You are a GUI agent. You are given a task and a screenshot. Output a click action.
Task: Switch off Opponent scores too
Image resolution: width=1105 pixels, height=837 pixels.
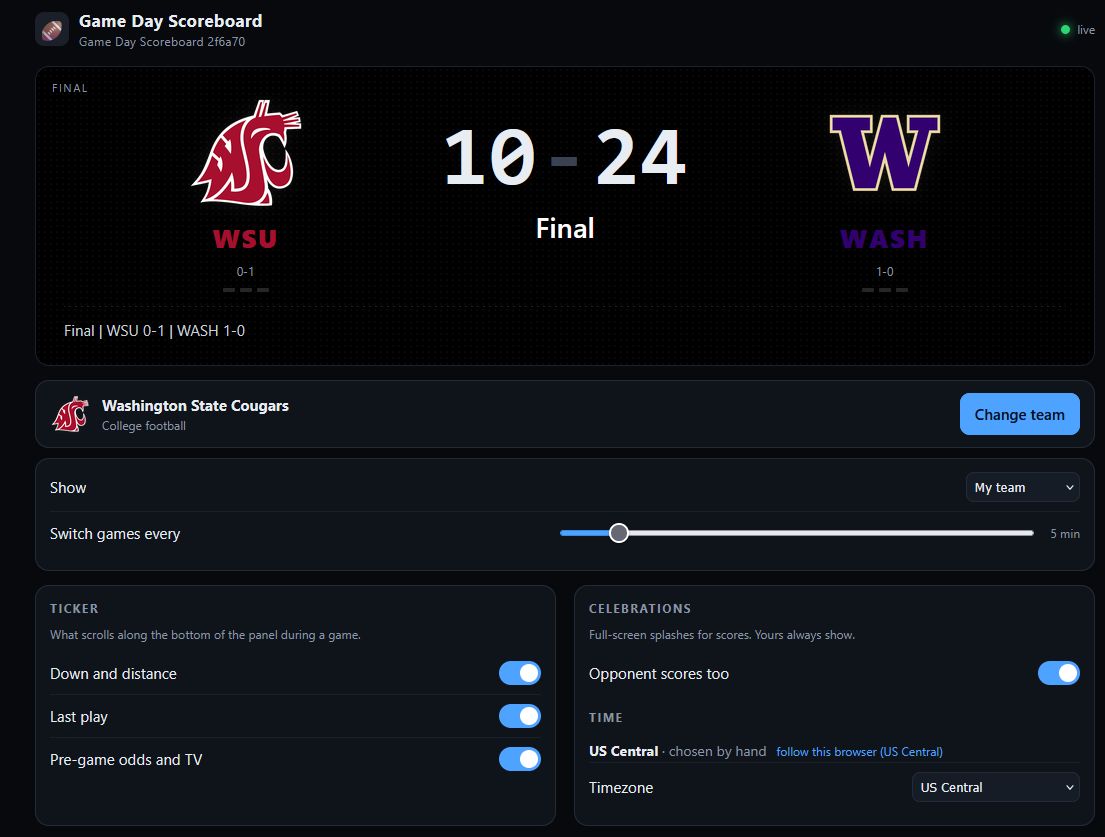(x=1058, y=673)
